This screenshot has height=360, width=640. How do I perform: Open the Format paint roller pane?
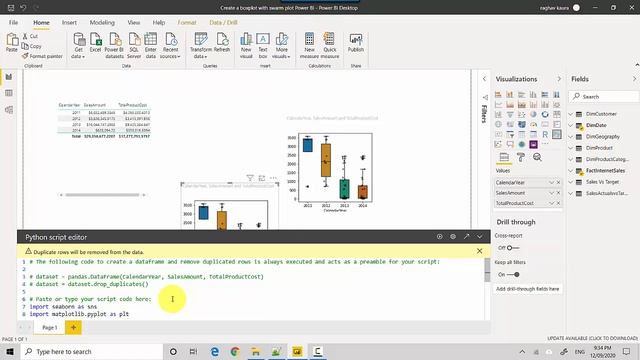[x=521, y=157]
